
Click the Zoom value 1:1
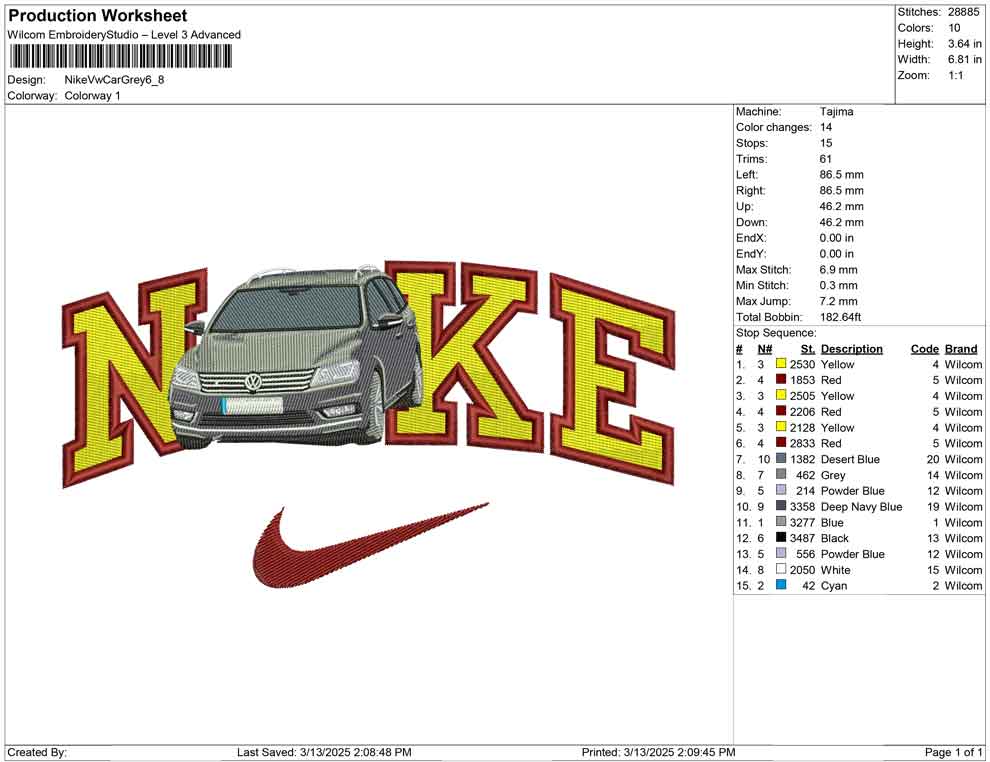click(955, 75)
